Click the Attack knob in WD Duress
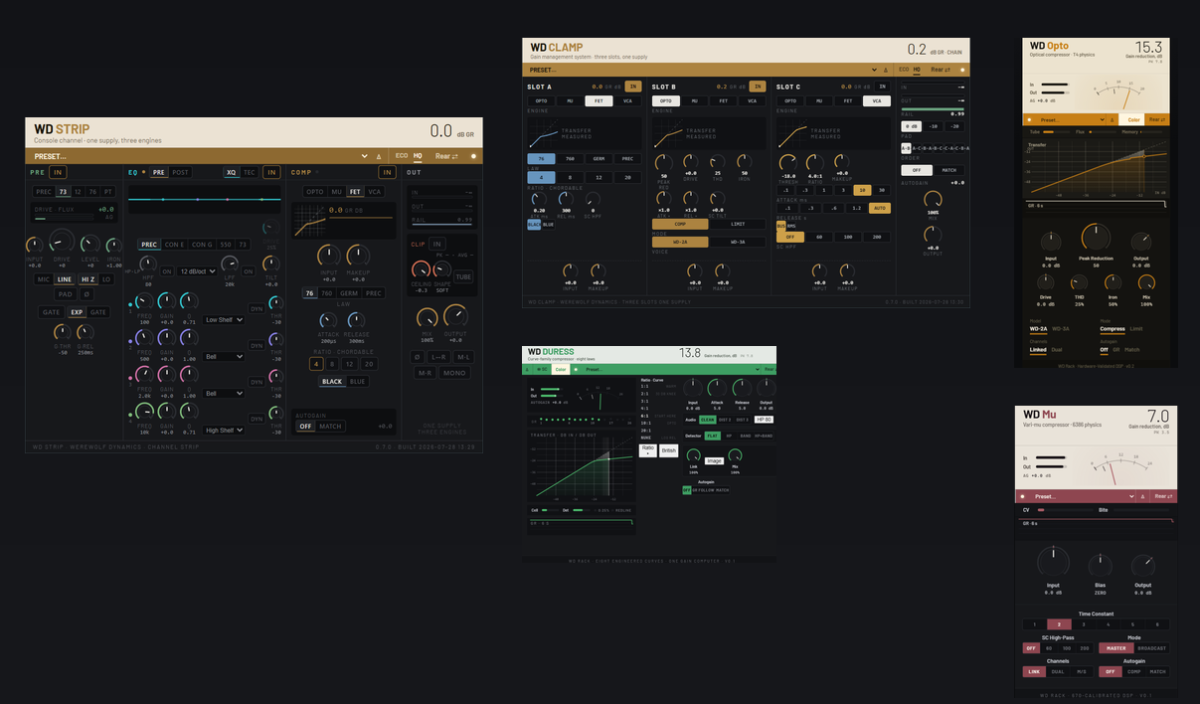1200x704 pixels. 717,388
